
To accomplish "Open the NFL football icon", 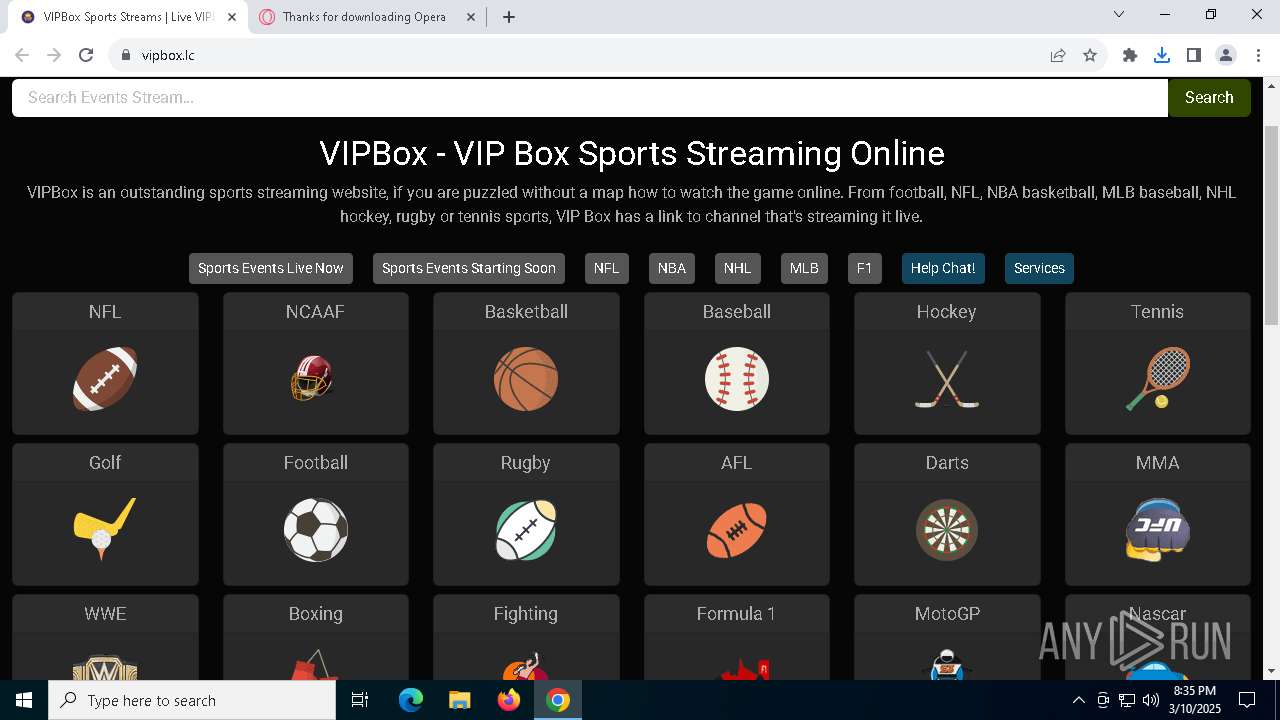I will coord(105,379).
